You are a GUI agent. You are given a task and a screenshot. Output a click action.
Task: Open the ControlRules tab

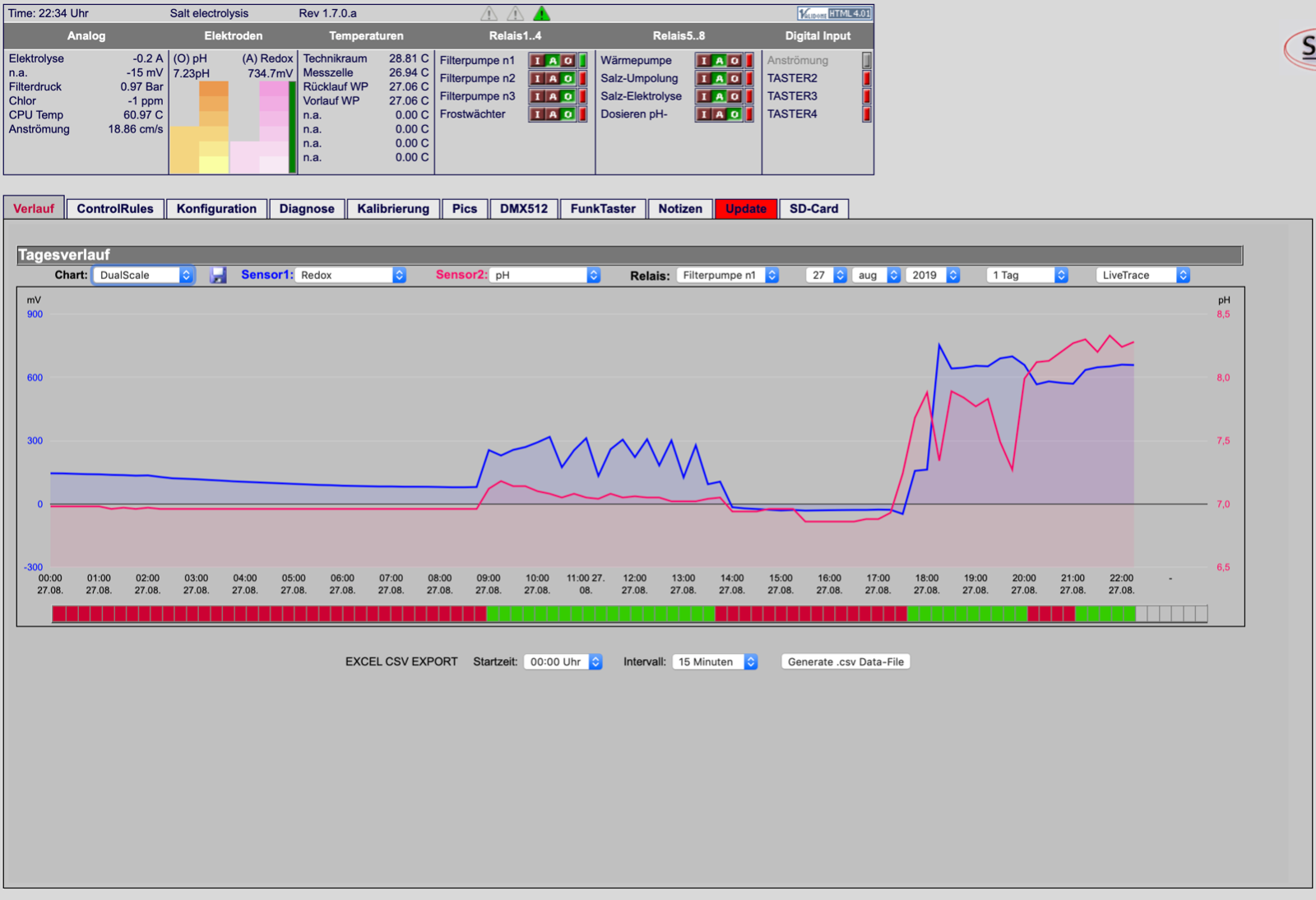coord(115,209)
